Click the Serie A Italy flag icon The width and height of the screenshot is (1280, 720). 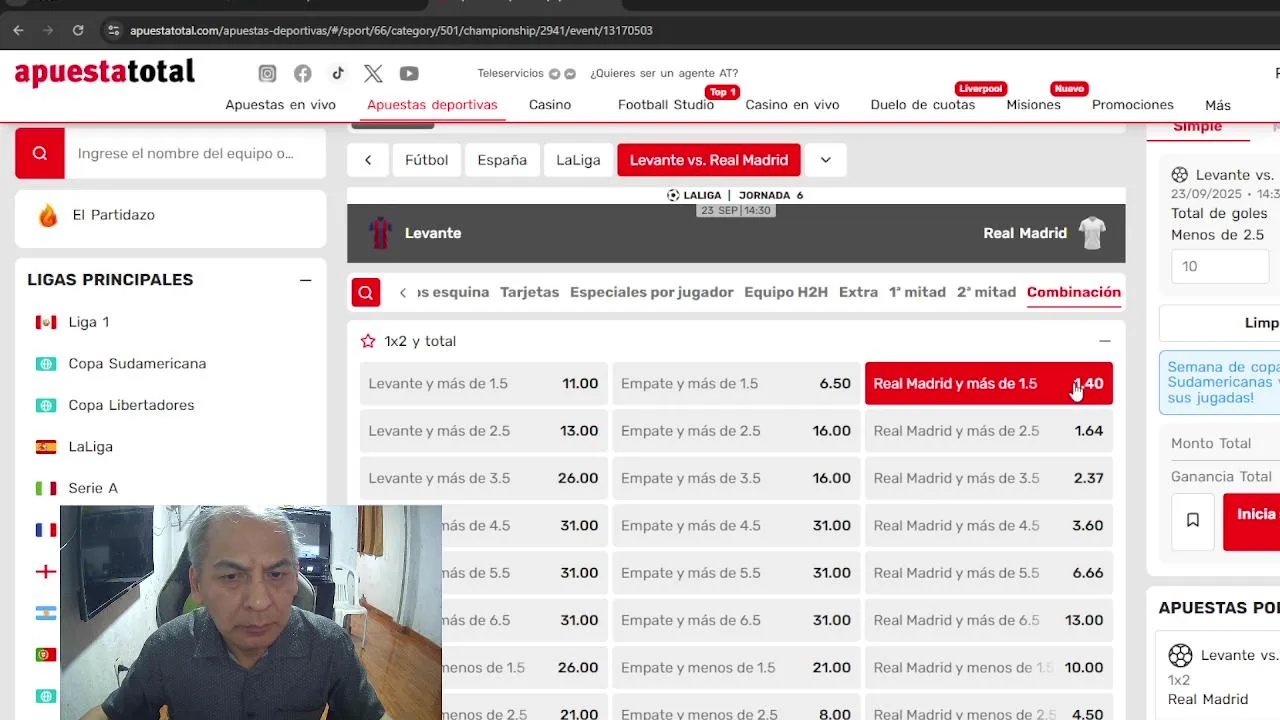[46, 488]
